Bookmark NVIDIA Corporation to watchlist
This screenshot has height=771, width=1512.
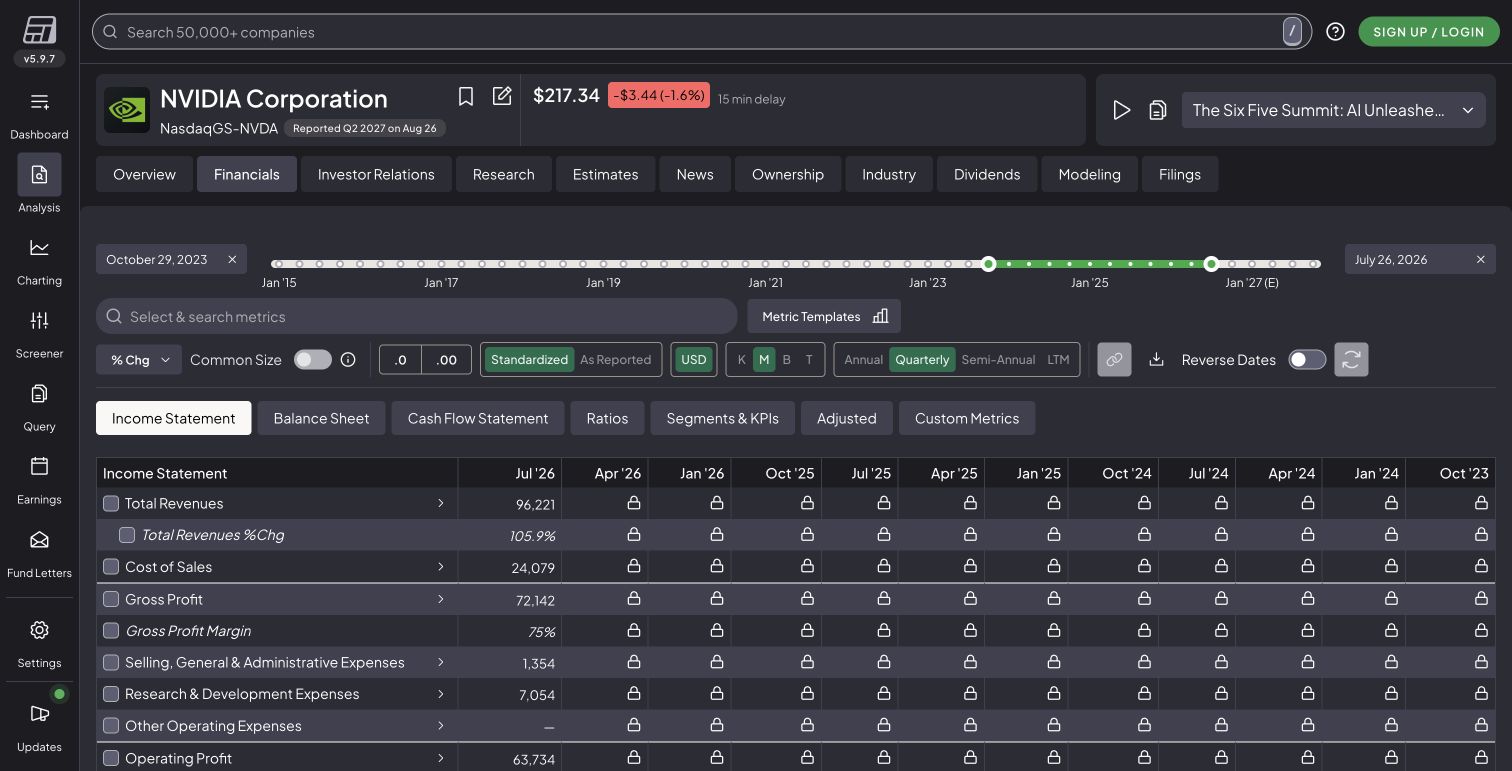466,96
